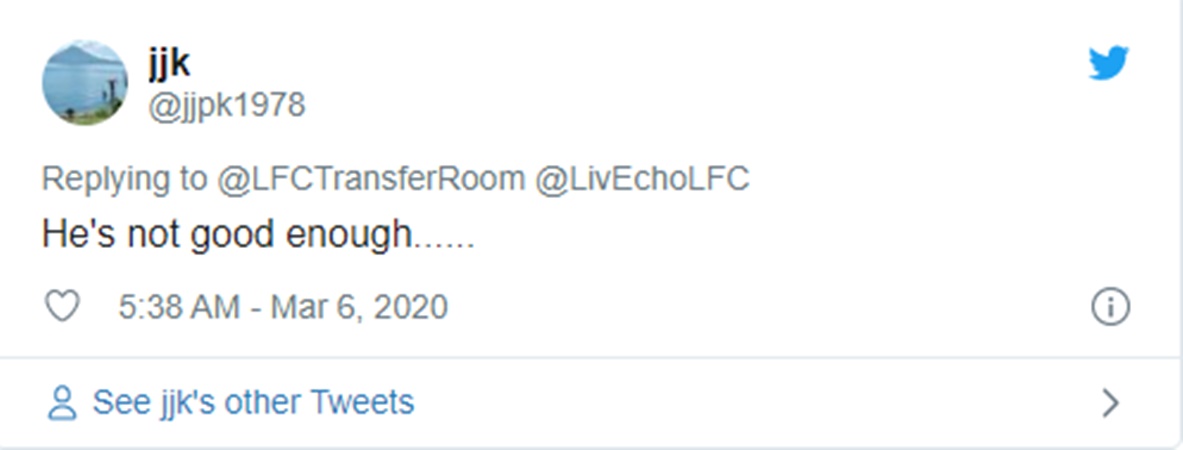Open the @jjpk1978 handle

pos(226,106)
